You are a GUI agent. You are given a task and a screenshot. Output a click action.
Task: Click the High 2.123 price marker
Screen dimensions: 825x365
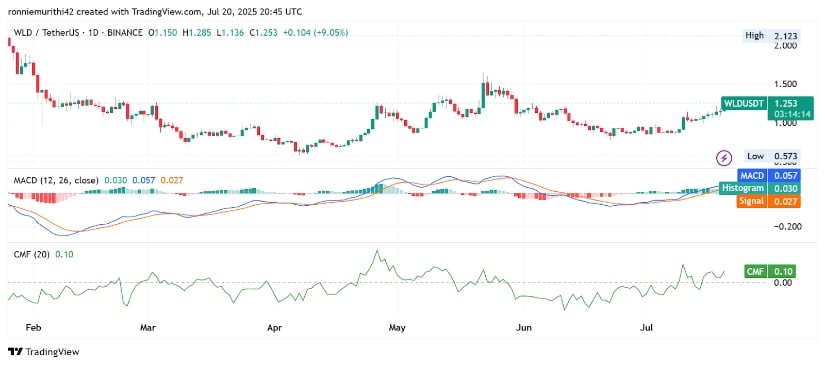(x=770, y=36)
